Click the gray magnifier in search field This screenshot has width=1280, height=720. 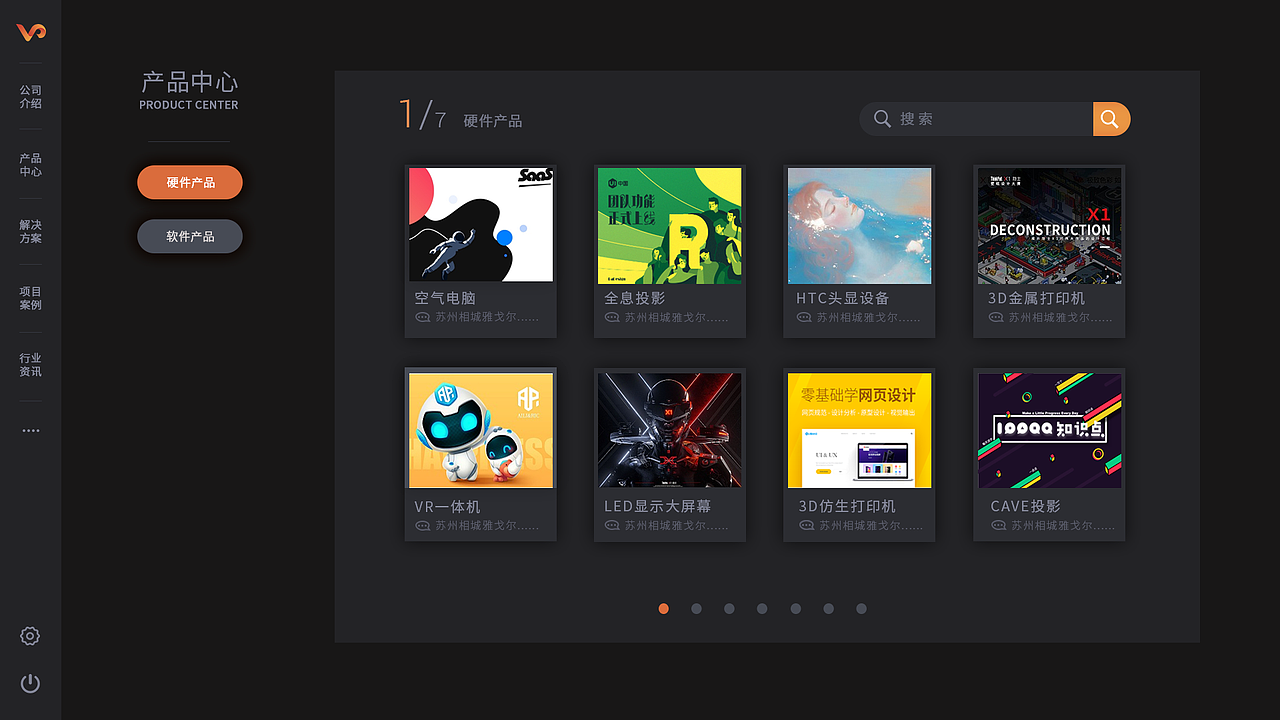(x=882, y=119)
